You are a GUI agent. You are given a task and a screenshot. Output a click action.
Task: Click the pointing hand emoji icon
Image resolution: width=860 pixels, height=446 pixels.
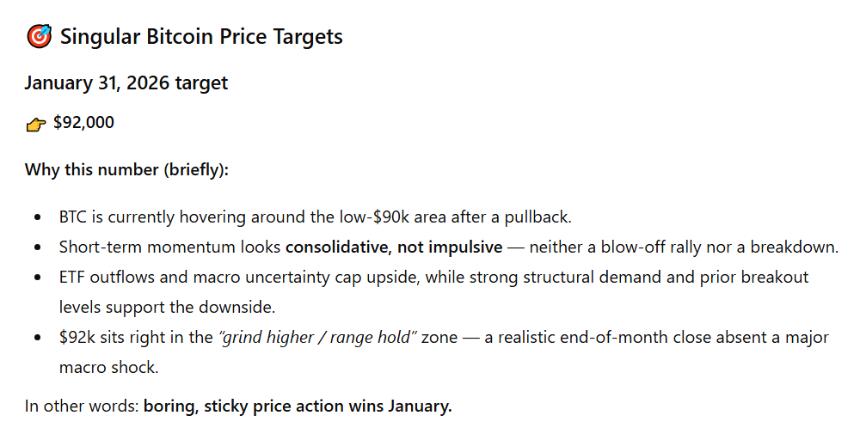point(35,124)
